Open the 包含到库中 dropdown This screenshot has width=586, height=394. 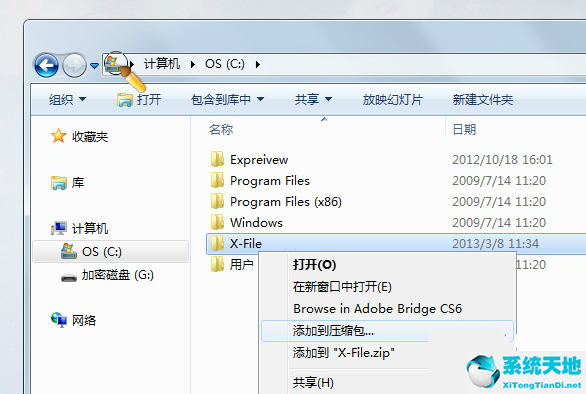[x=228, y=99]
